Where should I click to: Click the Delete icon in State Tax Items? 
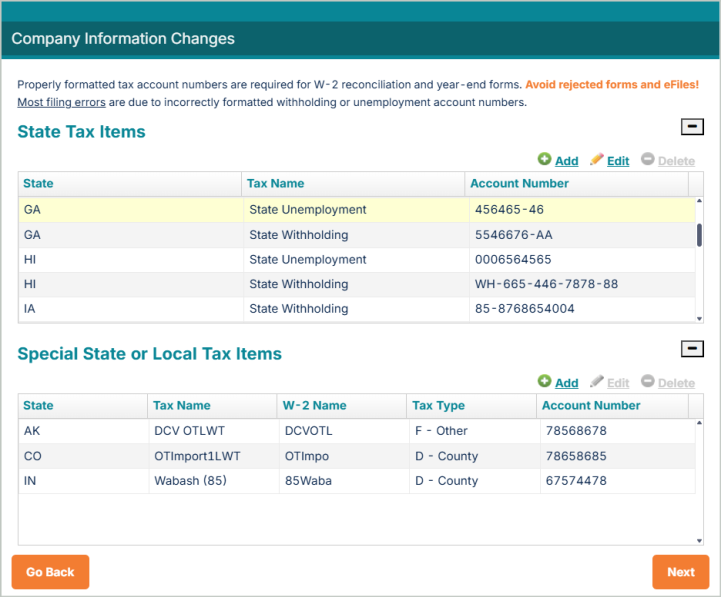(x=648, y=160)
